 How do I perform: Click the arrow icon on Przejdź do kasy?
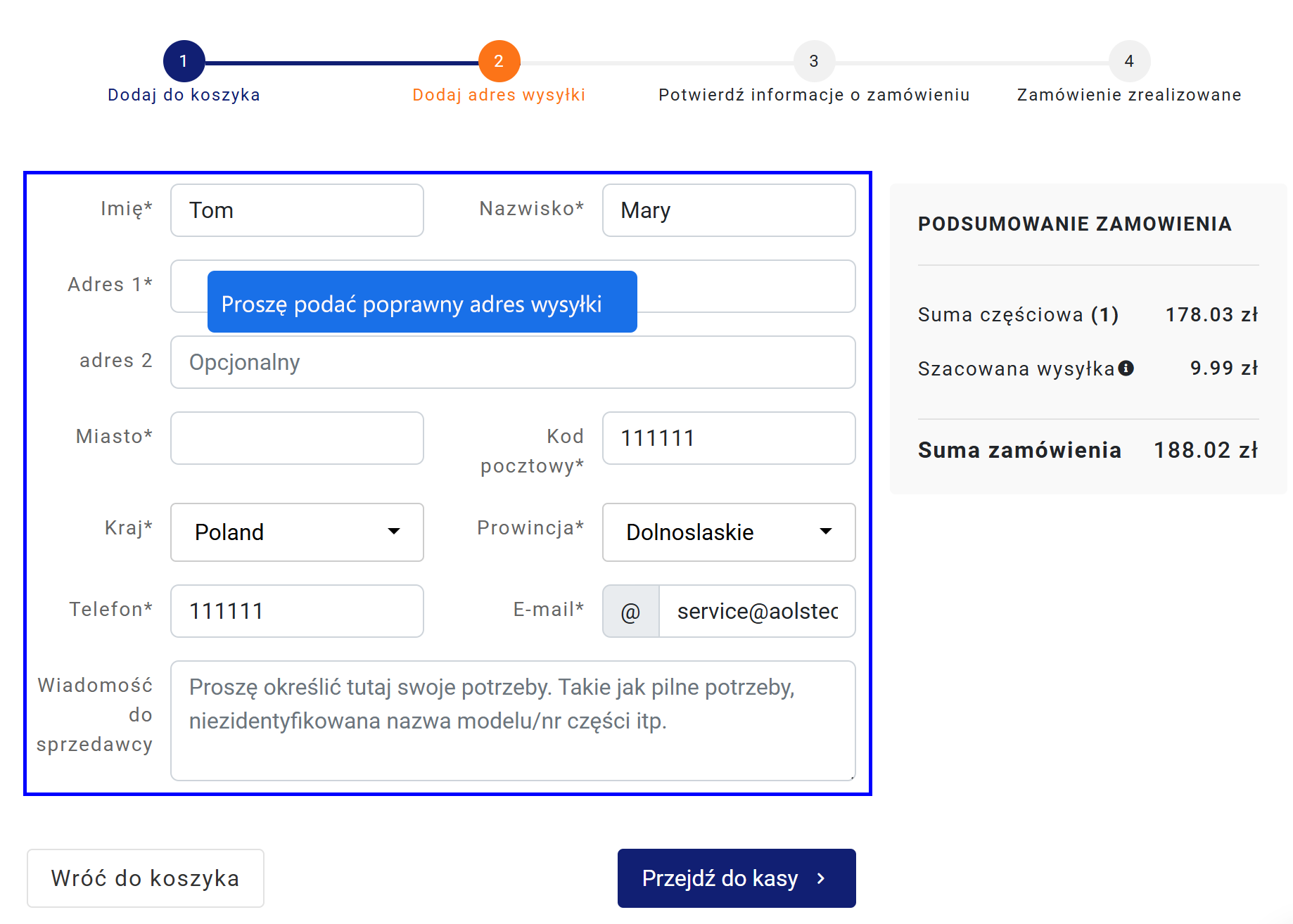tap(820, 878)
